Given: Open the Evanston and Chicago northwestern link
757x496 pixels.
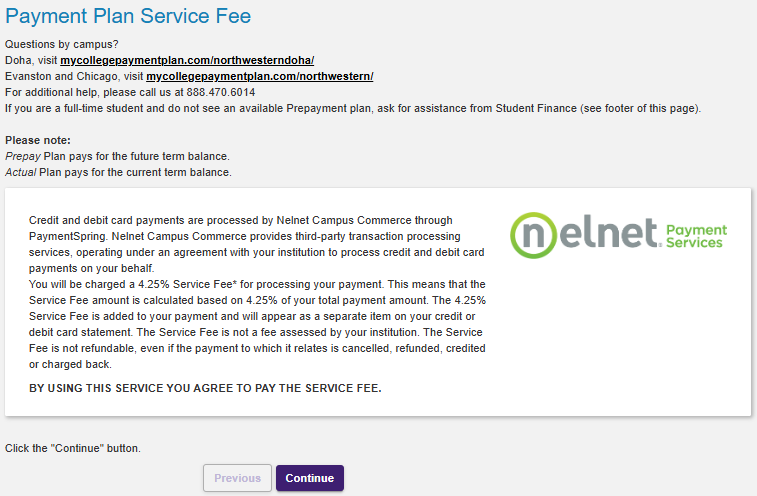Looking at the screenshot, I should coord(260,76).
